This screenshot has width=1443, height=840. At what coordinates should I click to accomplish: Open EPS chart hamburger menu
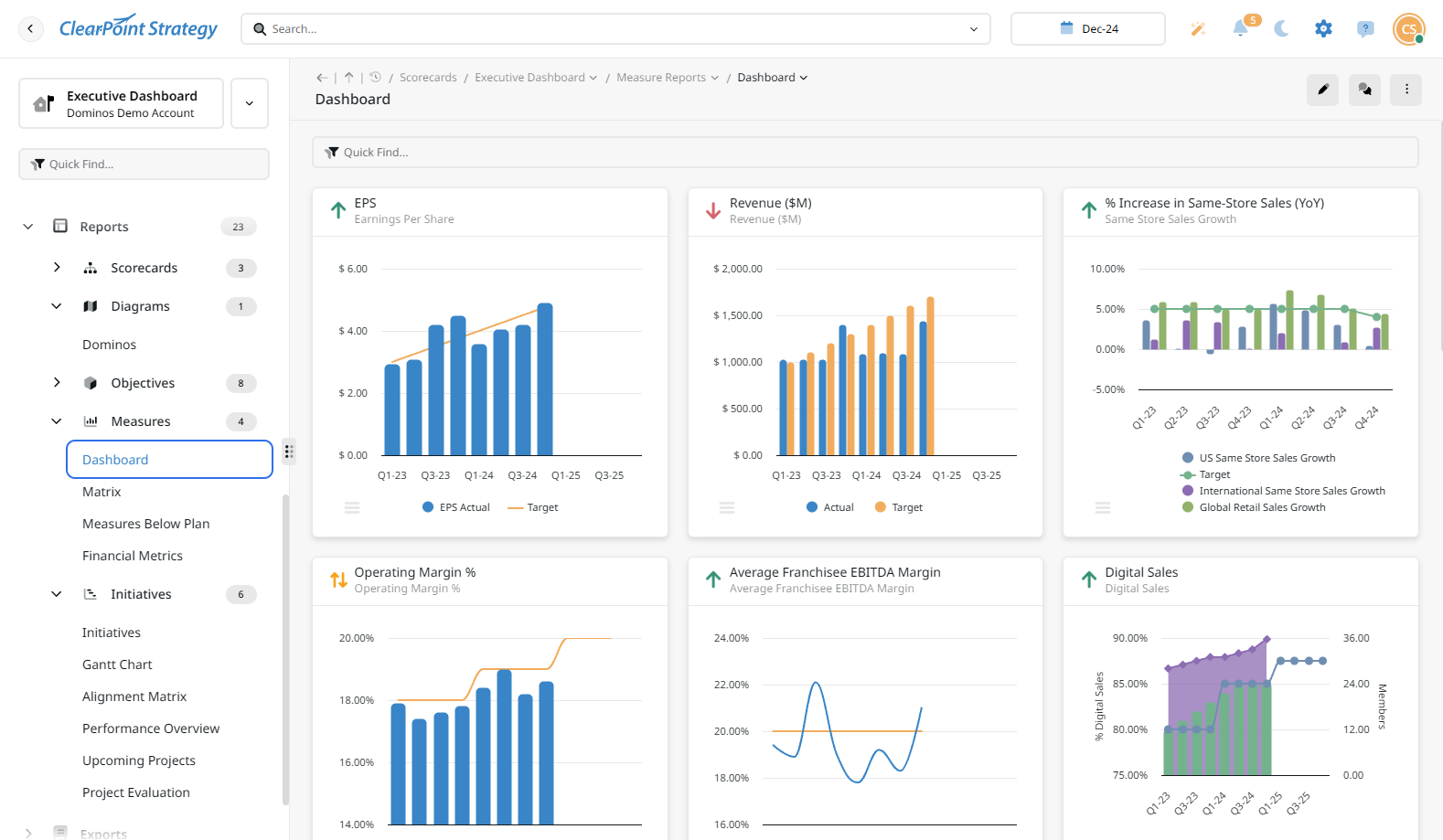coord(352,507)
